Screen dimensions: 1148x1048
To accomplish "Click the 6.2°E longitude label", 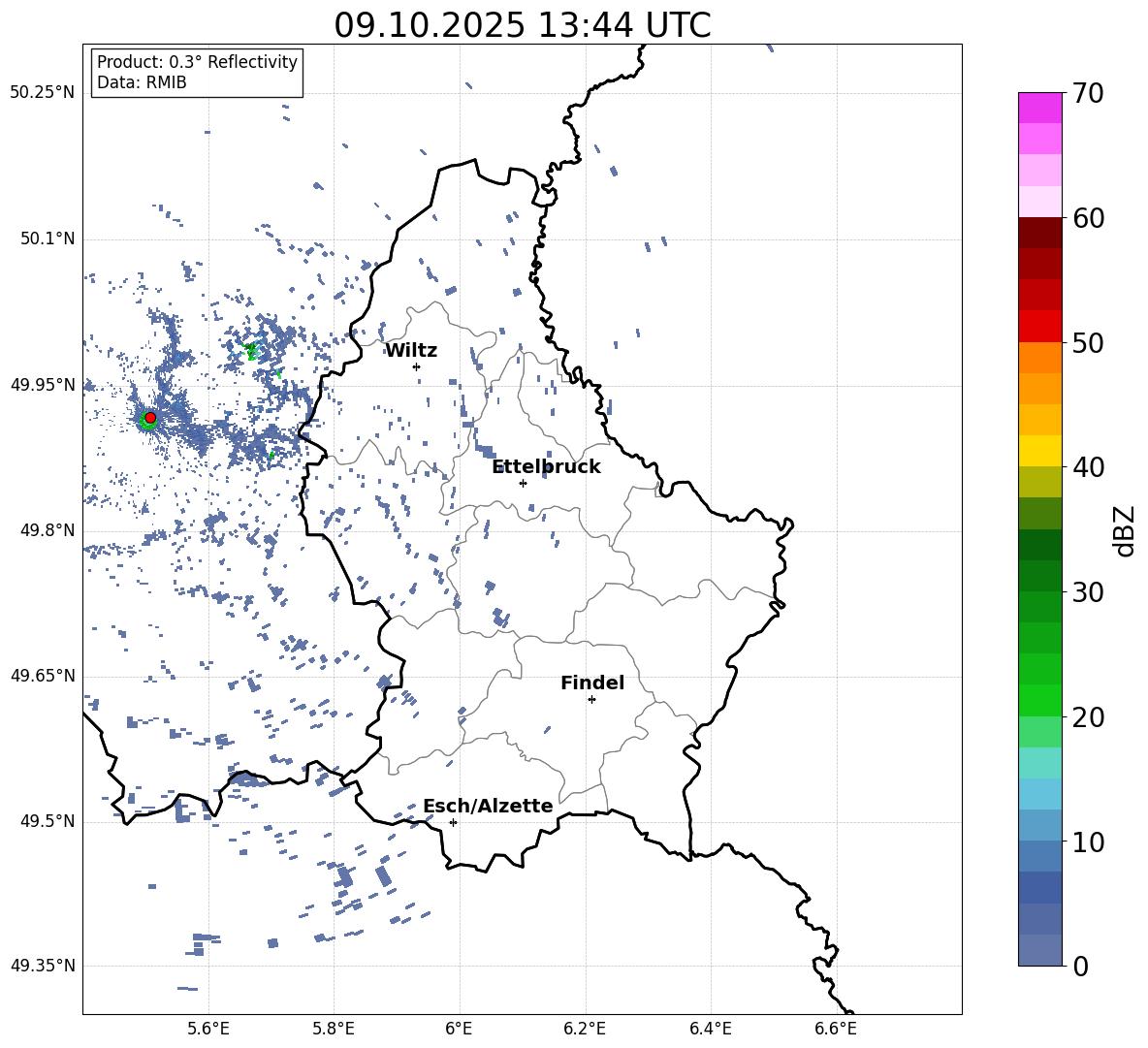I will point(585,1029).
